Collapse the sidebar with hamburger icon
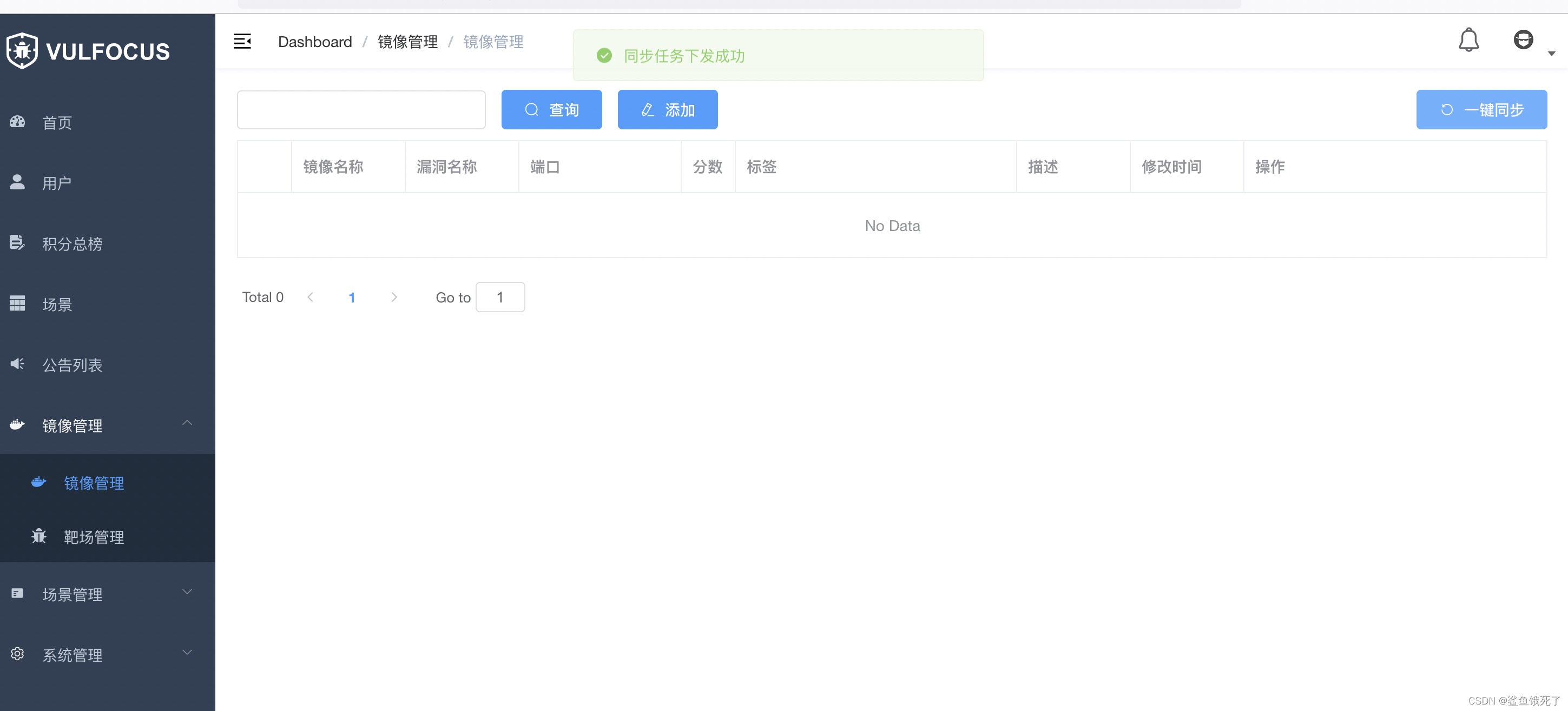This screenshot has width=1568, height=711. [x=243, y=41]
